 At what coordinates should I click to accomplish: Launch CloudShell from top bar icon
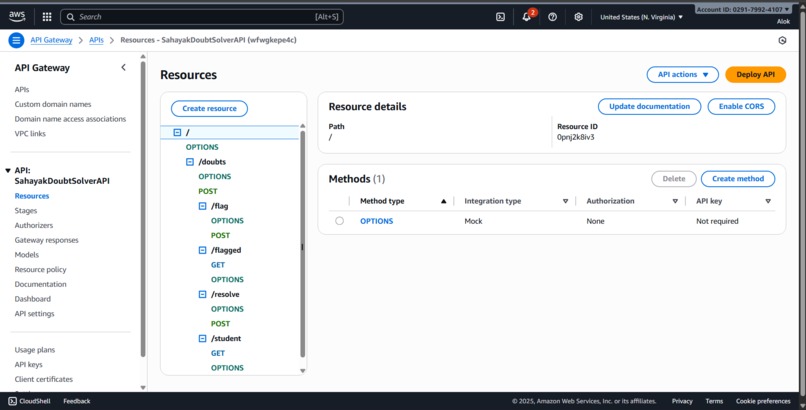pos(500,17)
